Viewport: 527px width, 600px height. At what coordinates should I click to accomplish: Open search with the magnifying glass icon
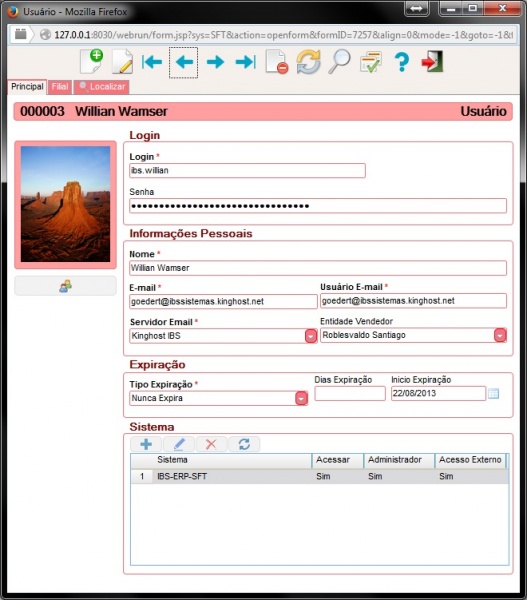339,61
